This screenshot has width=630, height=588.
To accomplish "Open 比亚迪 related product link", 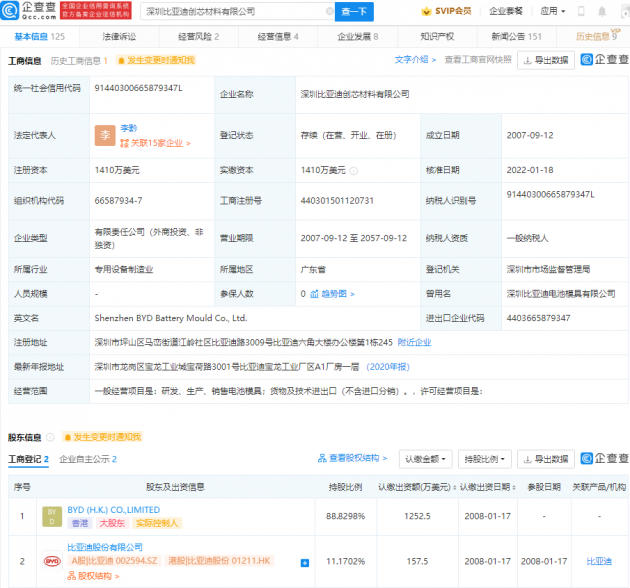I will click(599, 561).
